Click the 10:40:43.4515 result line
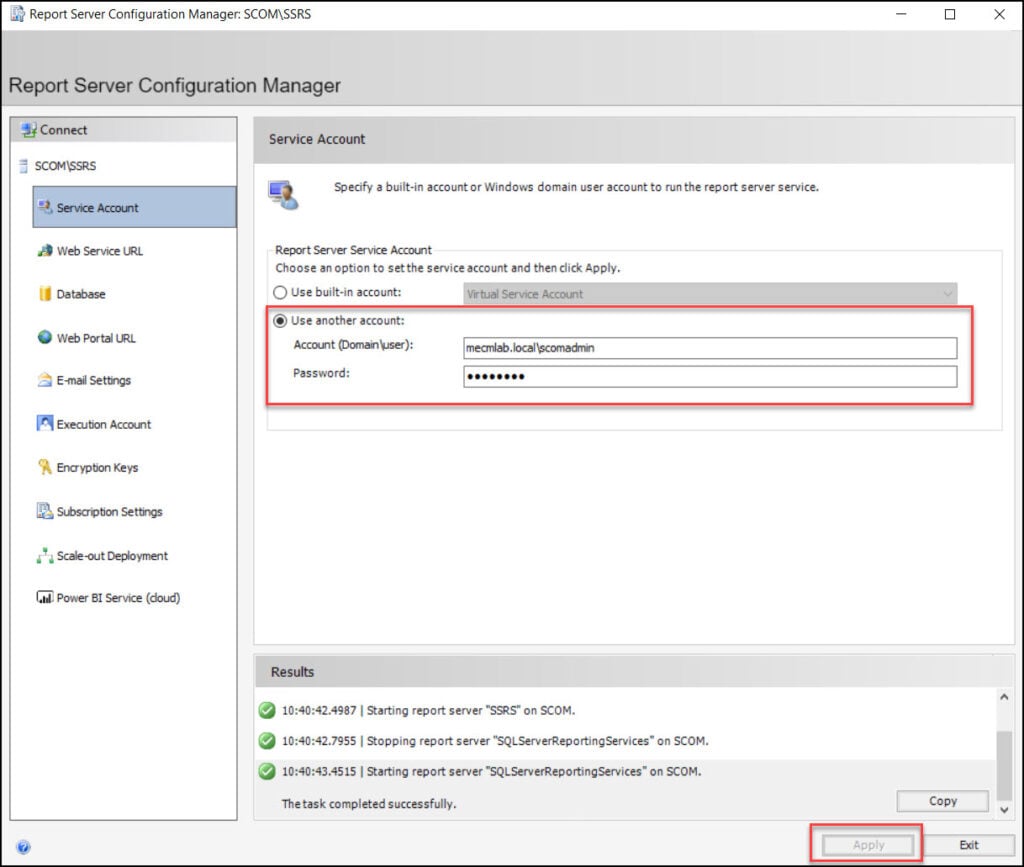Screen dimensions: 1024x867 [491, 772]
